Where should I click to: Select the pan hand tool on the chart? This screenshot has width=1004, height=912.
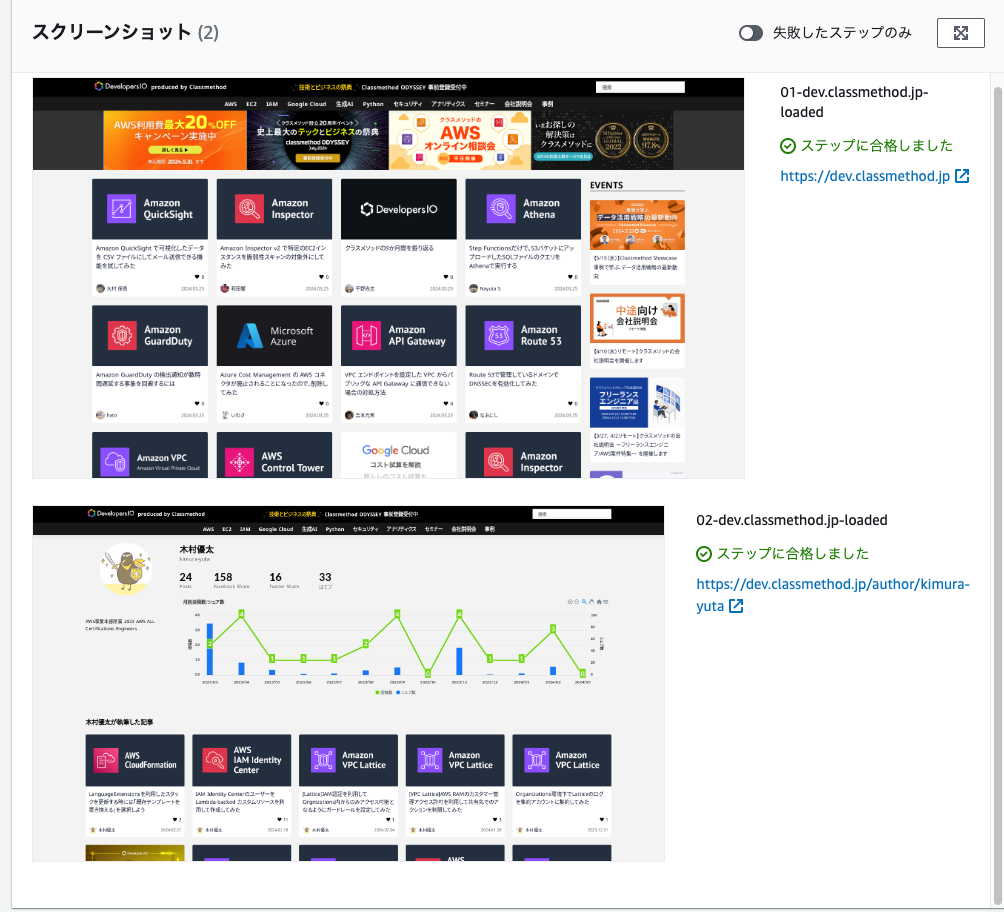592,602
